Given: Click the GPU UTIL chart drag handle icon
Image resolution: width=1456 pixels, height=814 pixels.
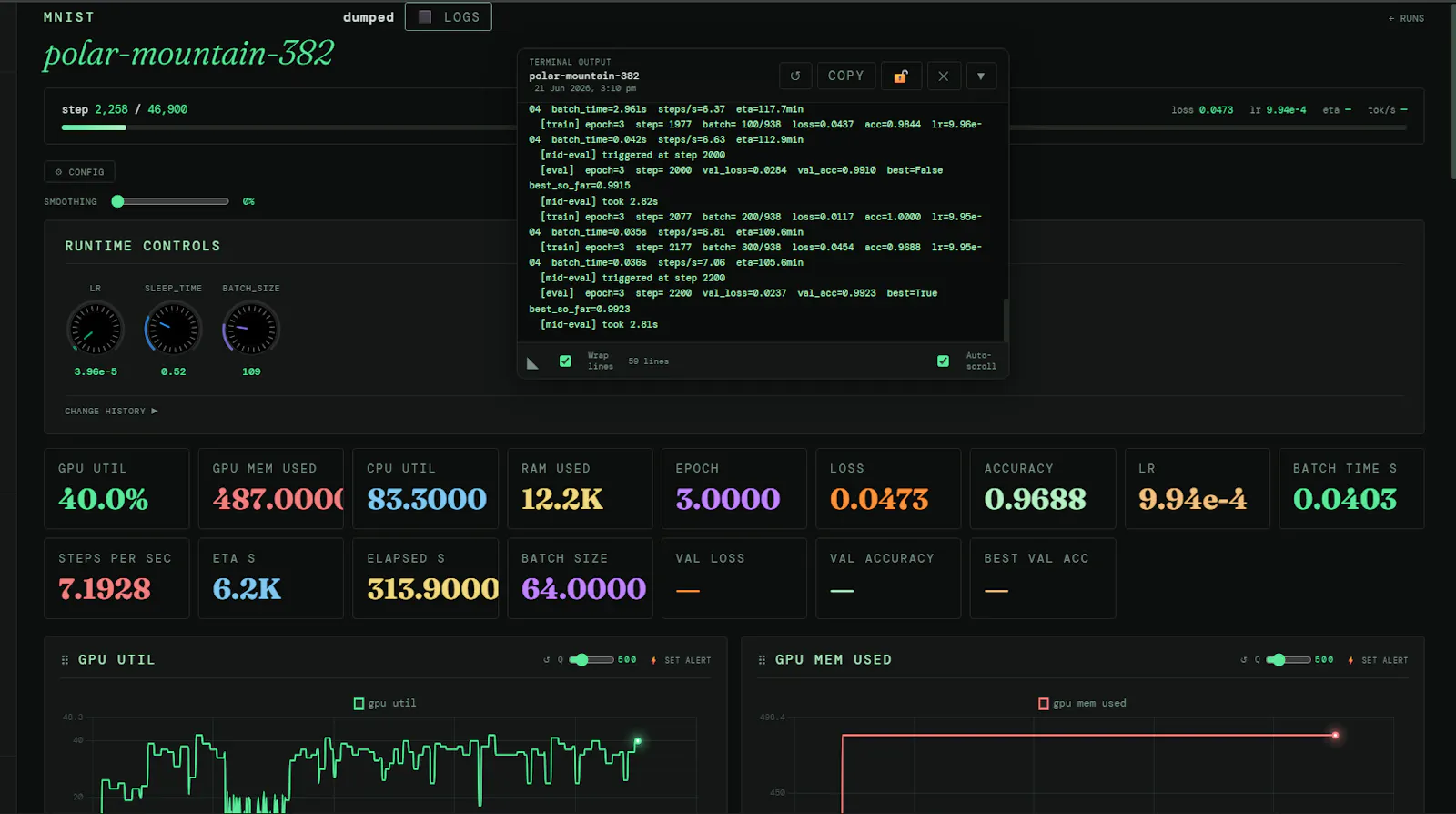Looking at the screenshot, I should [65, 660].
